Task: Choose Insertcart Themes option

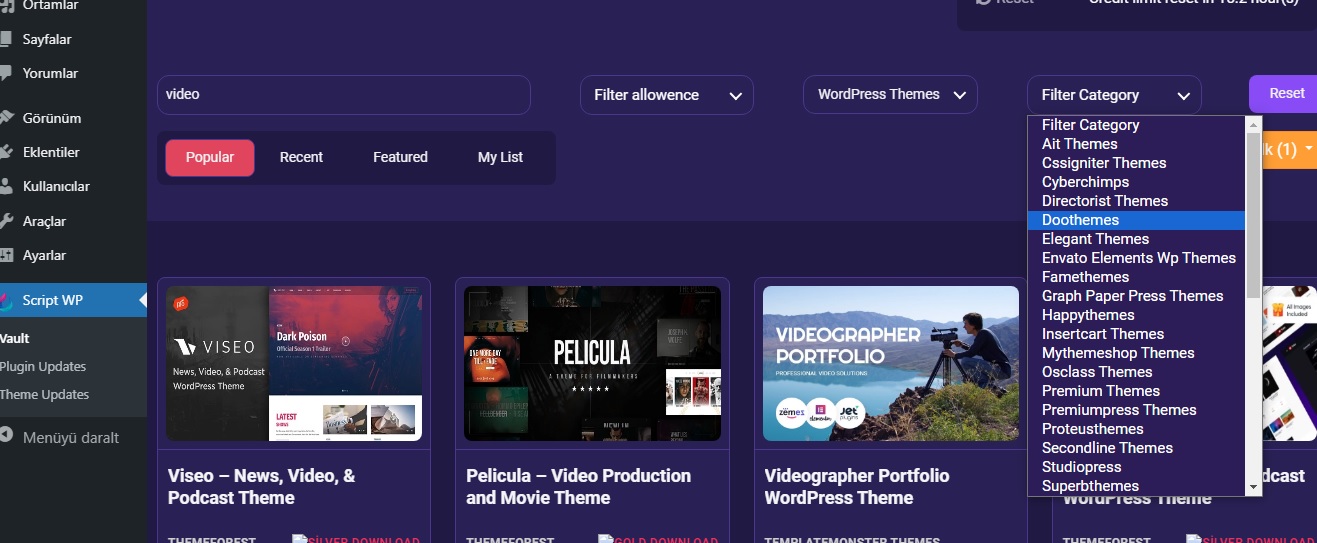Action: 1136,334
